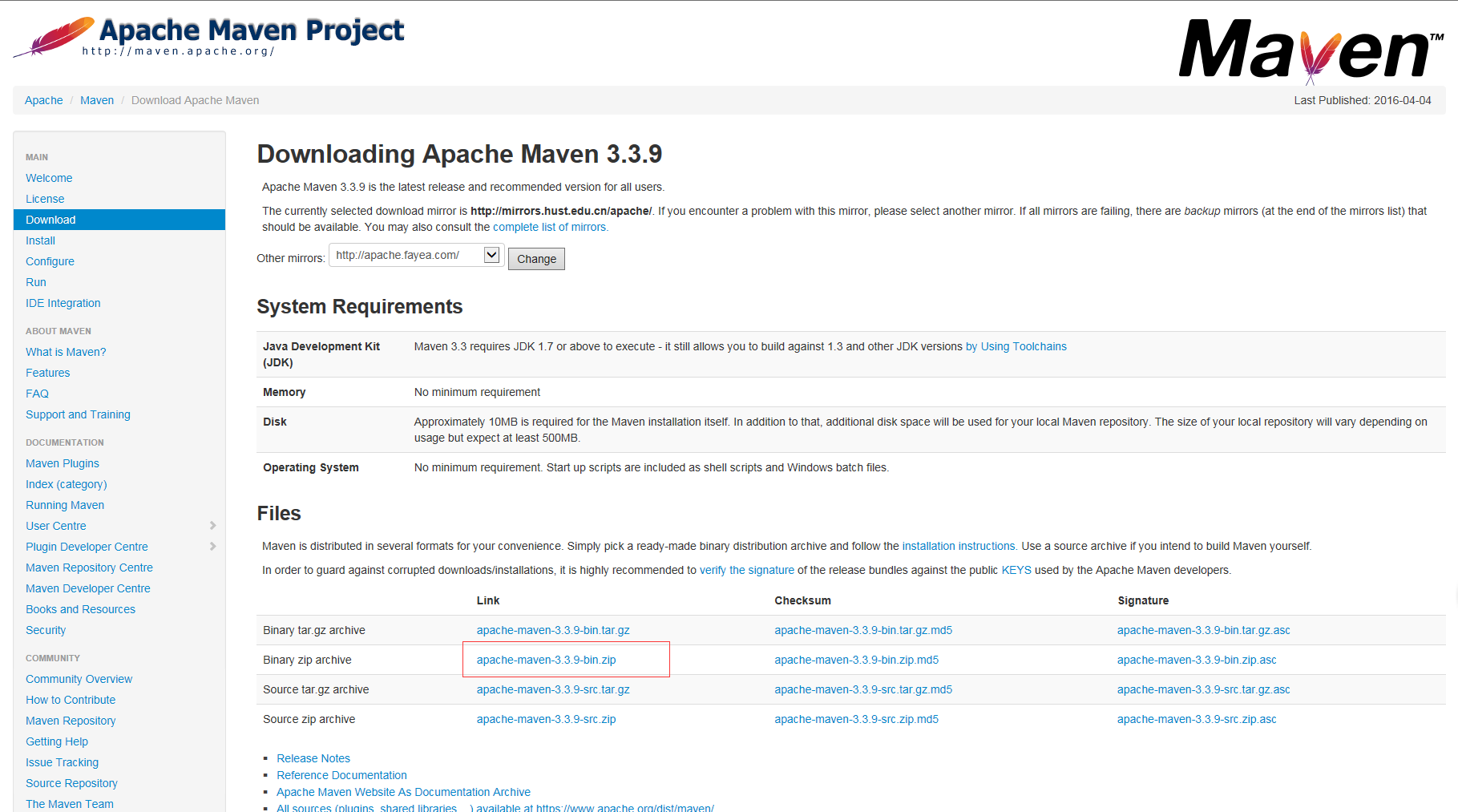Open the Install sidebar item
The height and width of the screenshot is (812, 1458).
pos(40,240)
